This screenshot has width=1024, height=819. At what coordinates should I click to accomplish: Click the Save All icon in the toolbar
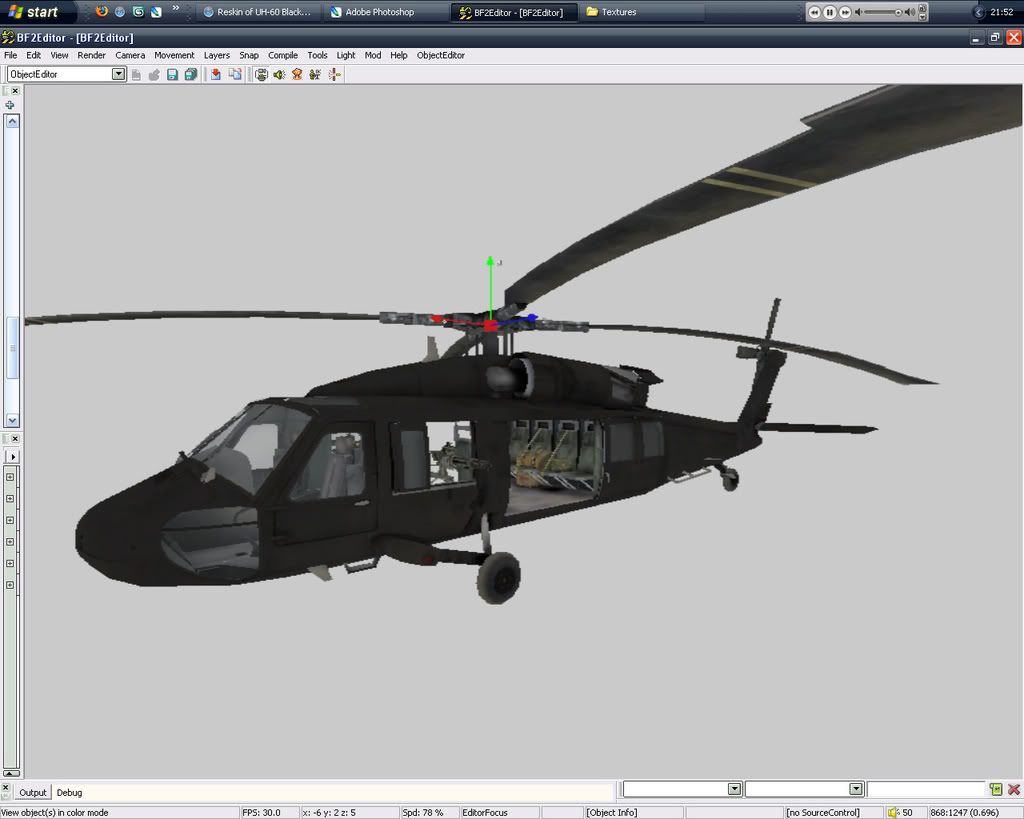point(190,75)
